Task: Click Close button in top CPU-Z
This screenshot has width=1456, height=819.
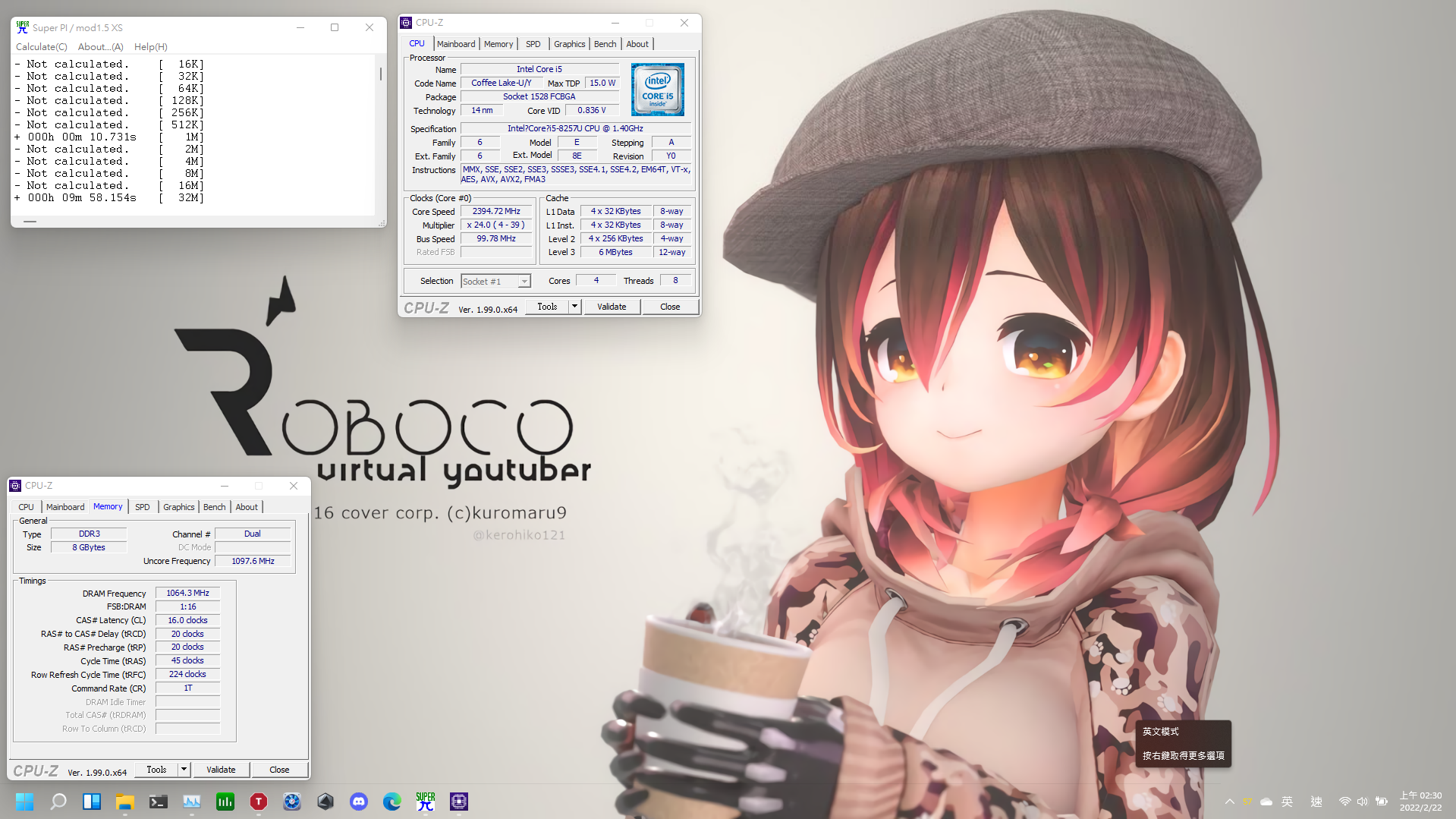Action: (x=670, y=307)
